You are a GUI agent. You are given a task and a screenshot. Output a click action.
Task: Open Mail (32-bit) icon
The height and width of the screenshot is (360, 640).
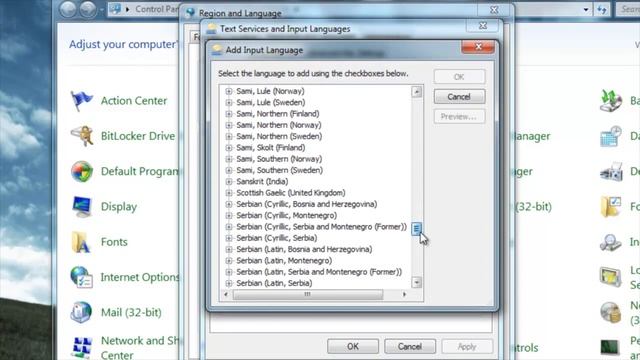point(81,312)
